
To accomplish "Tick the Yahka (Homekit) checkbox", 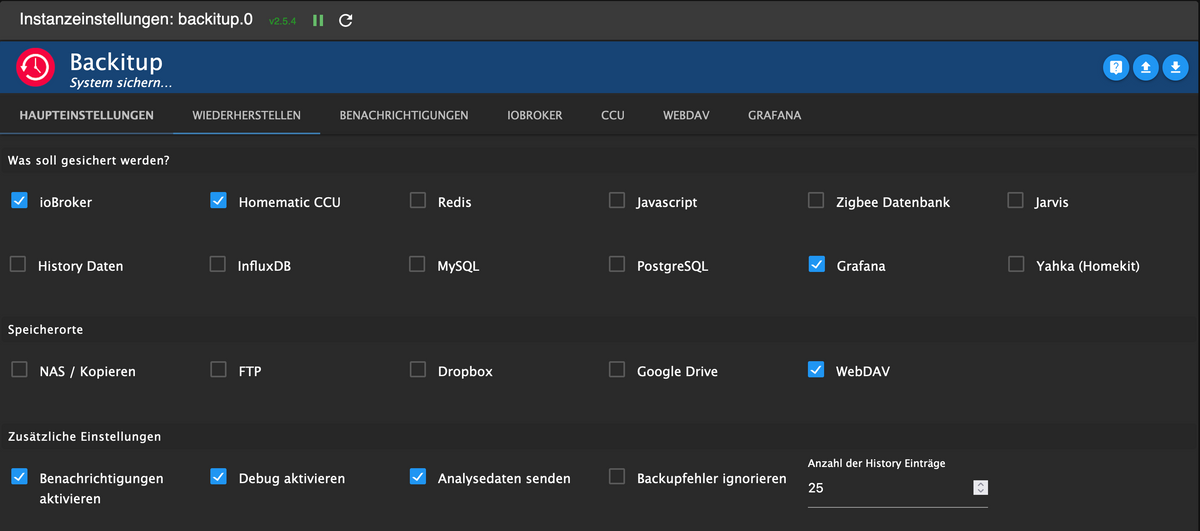I will tap(1016, 265).
